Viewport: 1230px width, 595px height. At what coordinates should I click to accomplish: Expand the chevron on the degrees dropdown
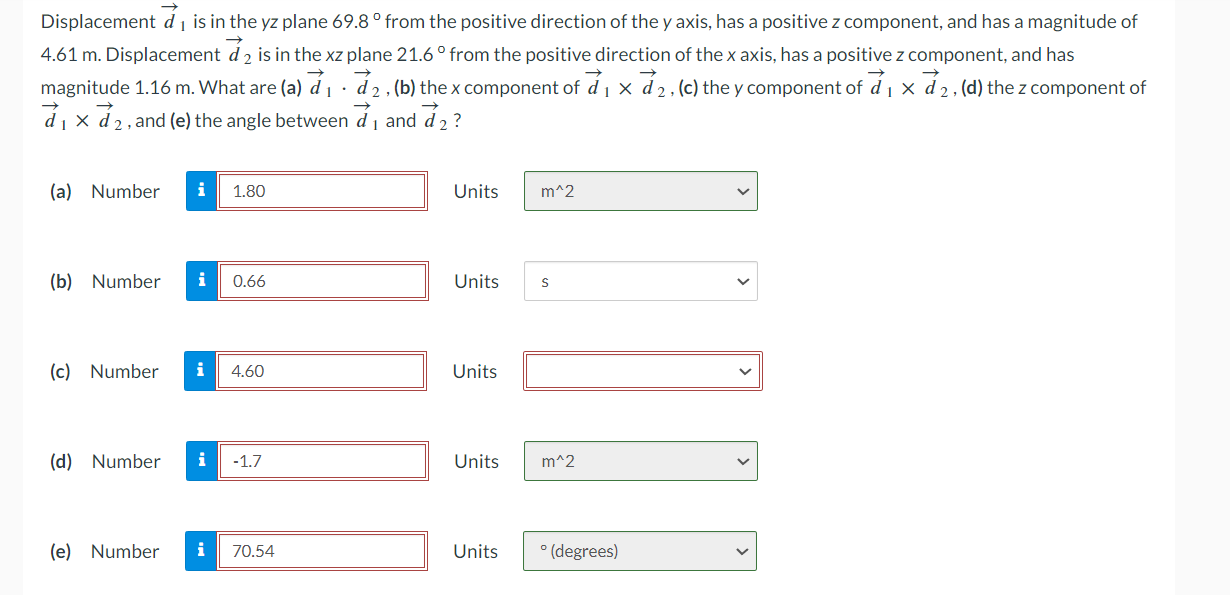tap(740, 551)
